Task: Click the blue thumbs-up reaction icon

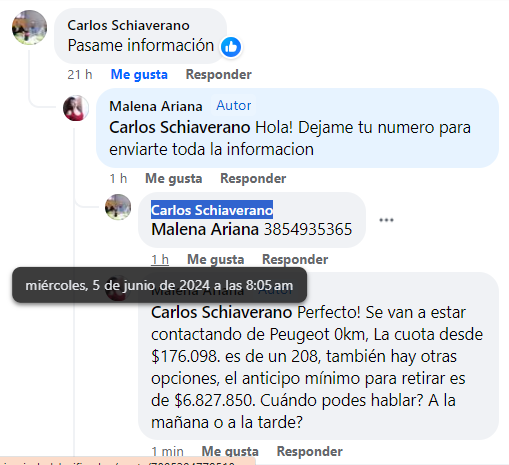Action: (x=231, y=47)
